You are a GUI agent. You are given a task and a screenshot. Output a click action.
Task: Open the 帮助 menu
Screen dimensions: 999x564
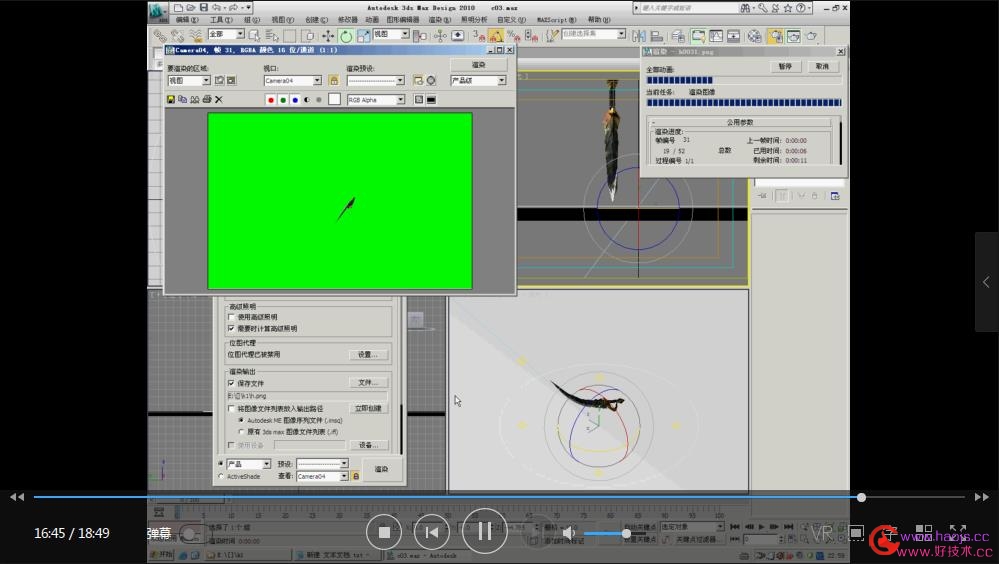599,20
